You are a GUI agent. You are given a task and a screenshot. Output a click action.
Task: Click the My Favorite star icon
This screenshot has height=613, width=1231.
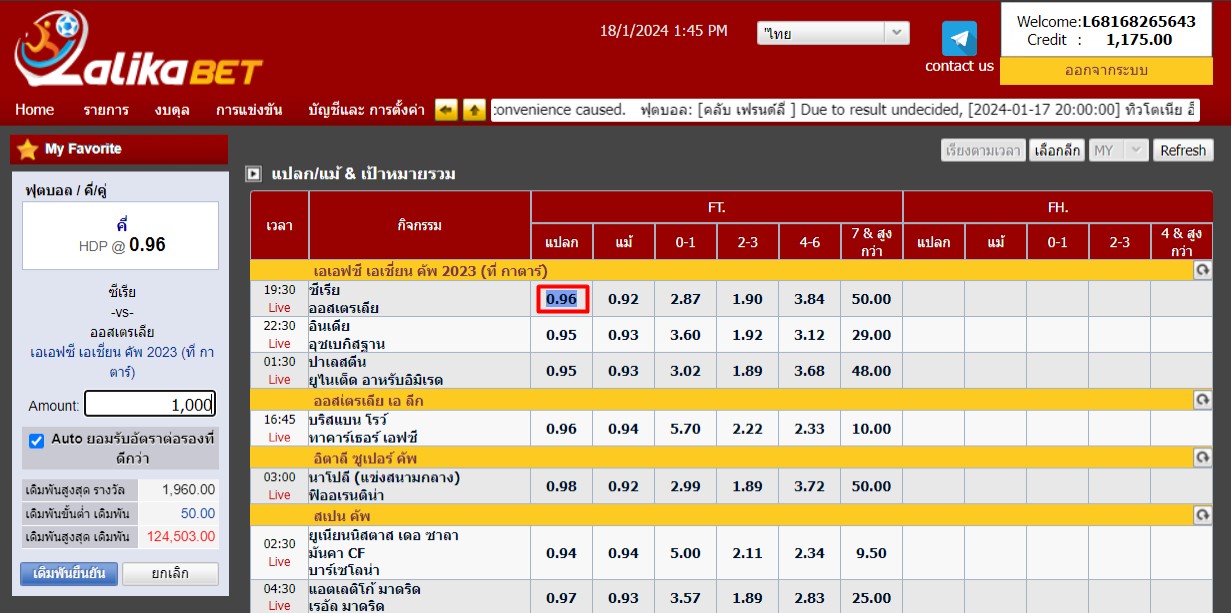click(28, 149)
